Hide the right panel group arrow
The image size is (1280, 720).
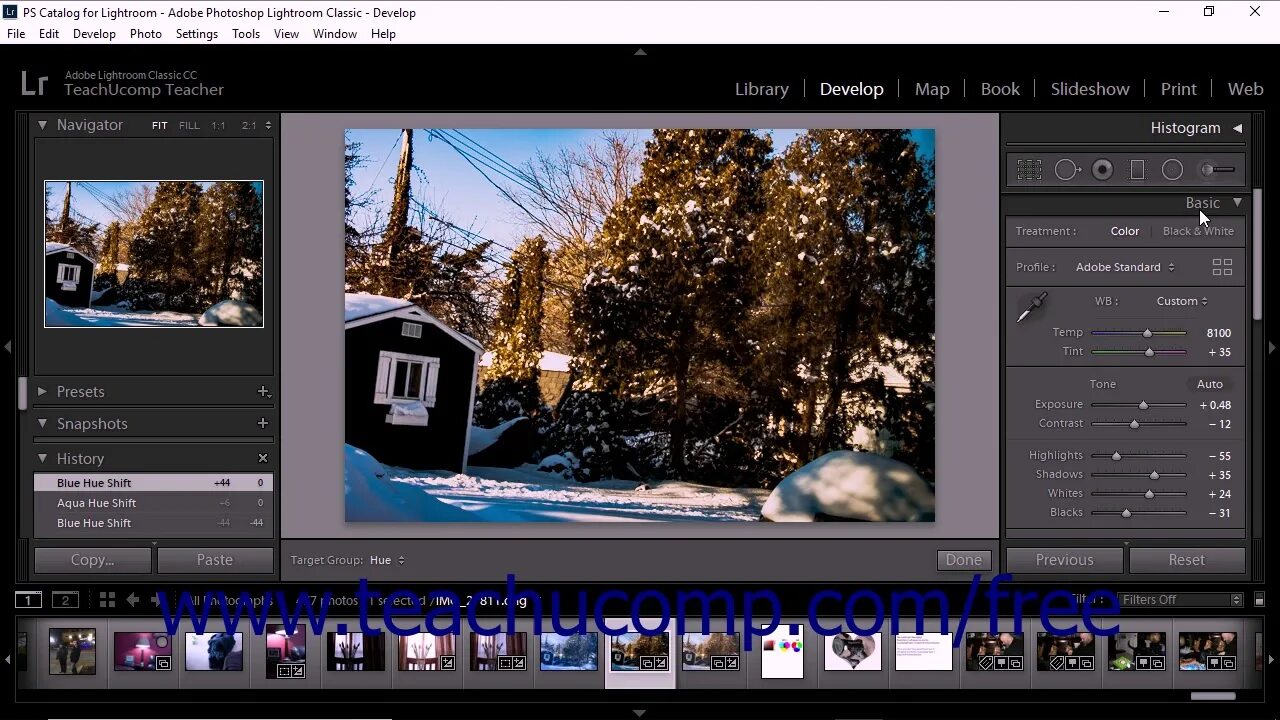point(1272,347)
